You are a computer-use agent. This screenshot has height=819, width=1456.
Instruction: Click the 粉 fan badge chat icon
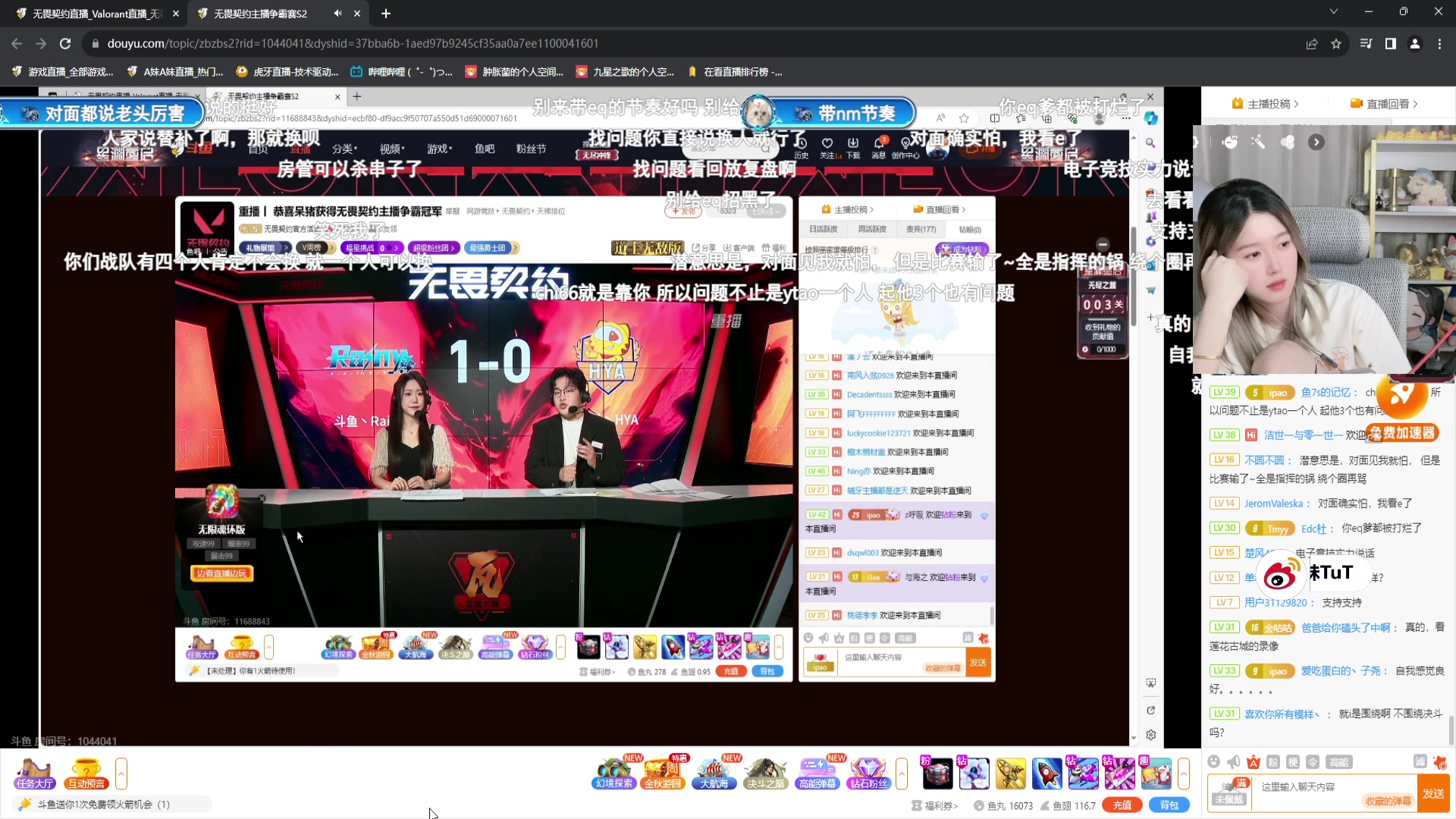pos(1273,762)
